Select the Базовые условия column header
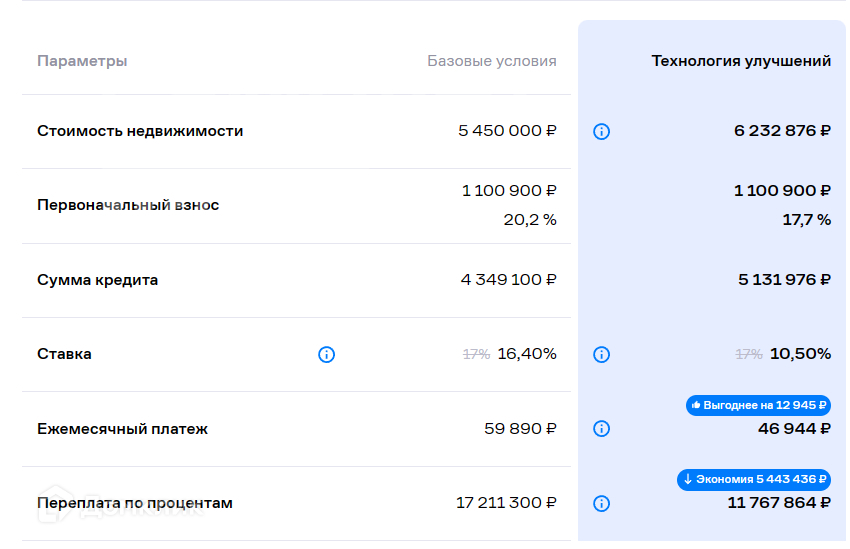Image resolution: width=850 pixels, height=549 pixels. (491, 61)
